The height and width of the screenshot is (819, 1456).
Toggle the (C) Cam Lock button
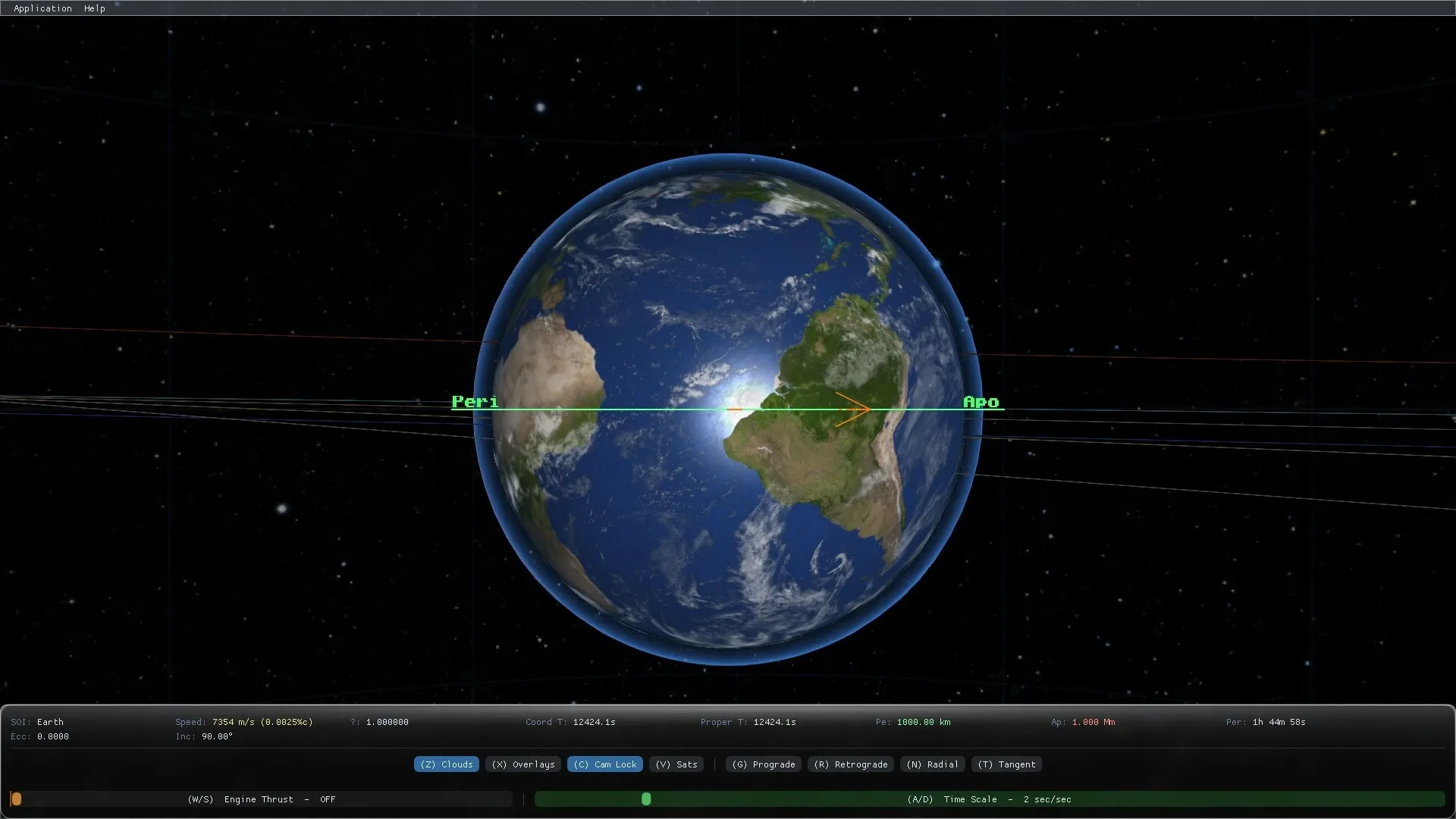pos(605,764)
